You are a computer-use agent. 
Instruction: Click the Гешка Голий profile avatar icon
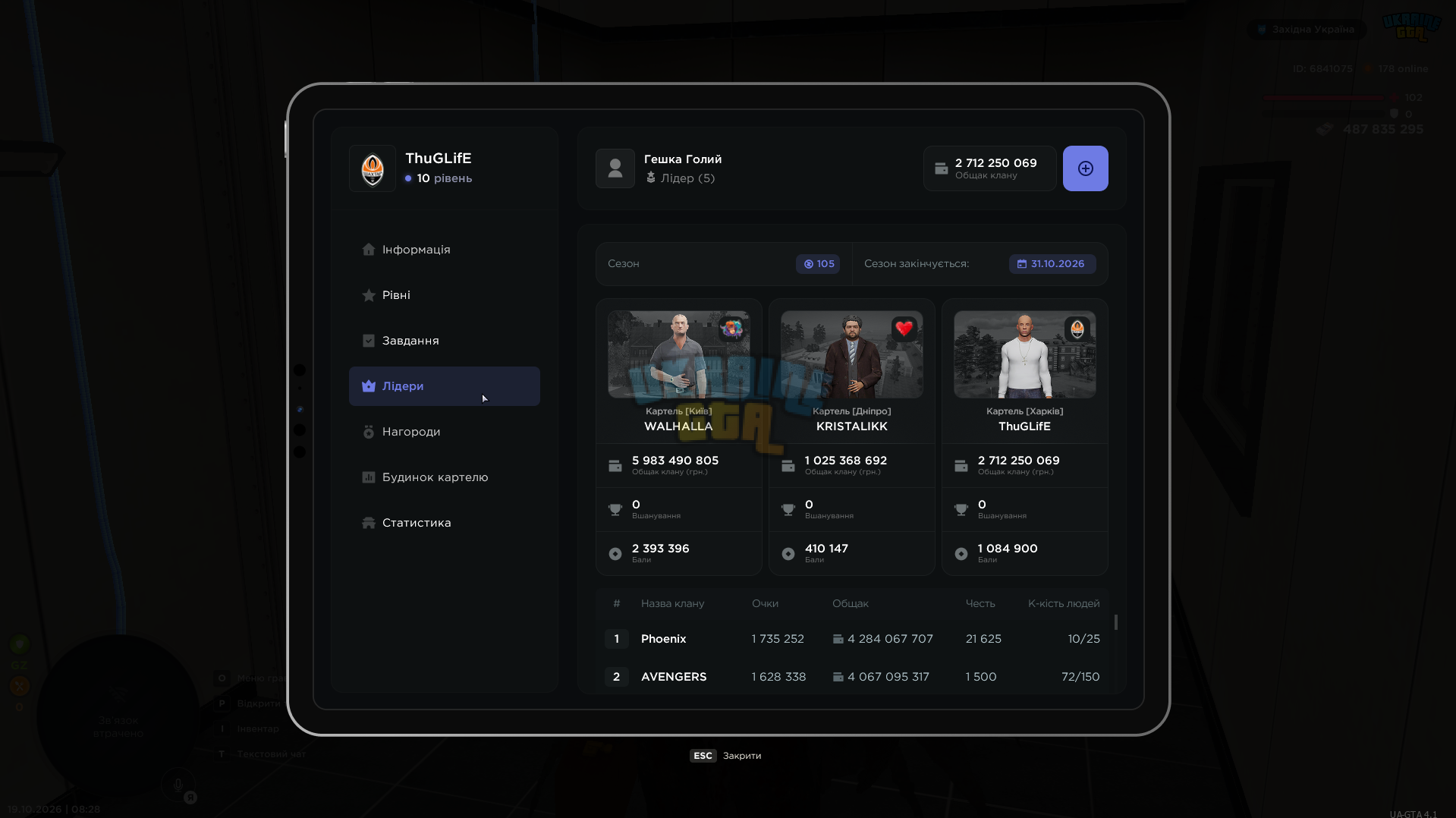[x=615, y=168]
